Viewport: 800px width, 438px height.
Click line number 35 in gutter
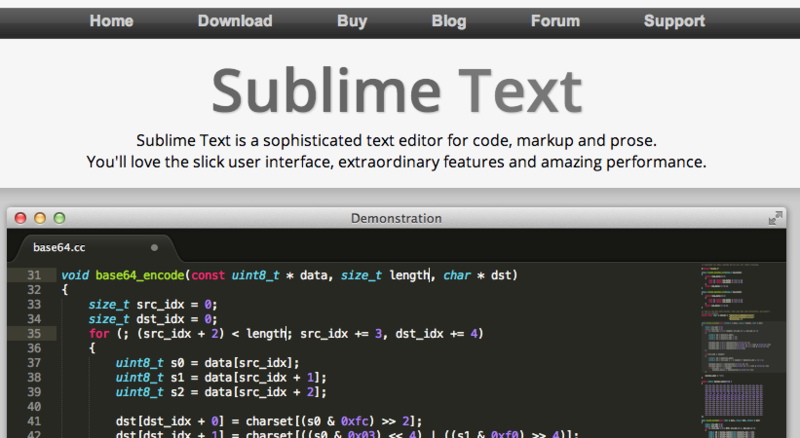34,334
